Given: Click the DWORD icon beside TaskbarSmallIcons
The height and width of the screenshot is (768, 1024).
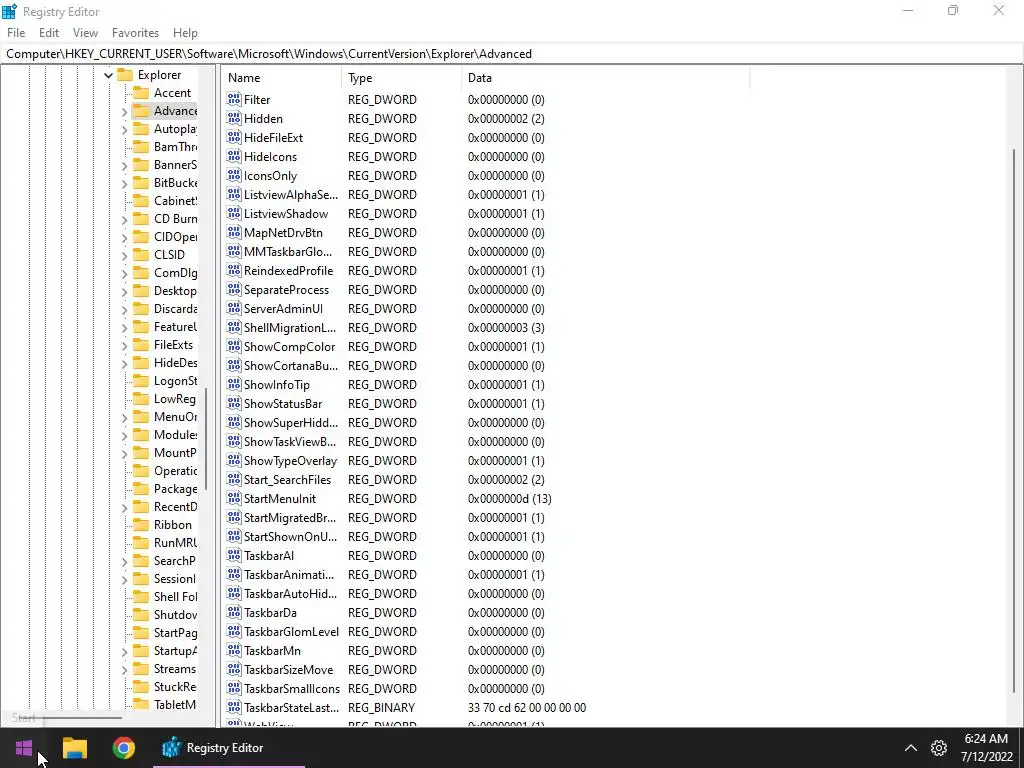Looking at the screenshot, I should (x=234, y=688).
